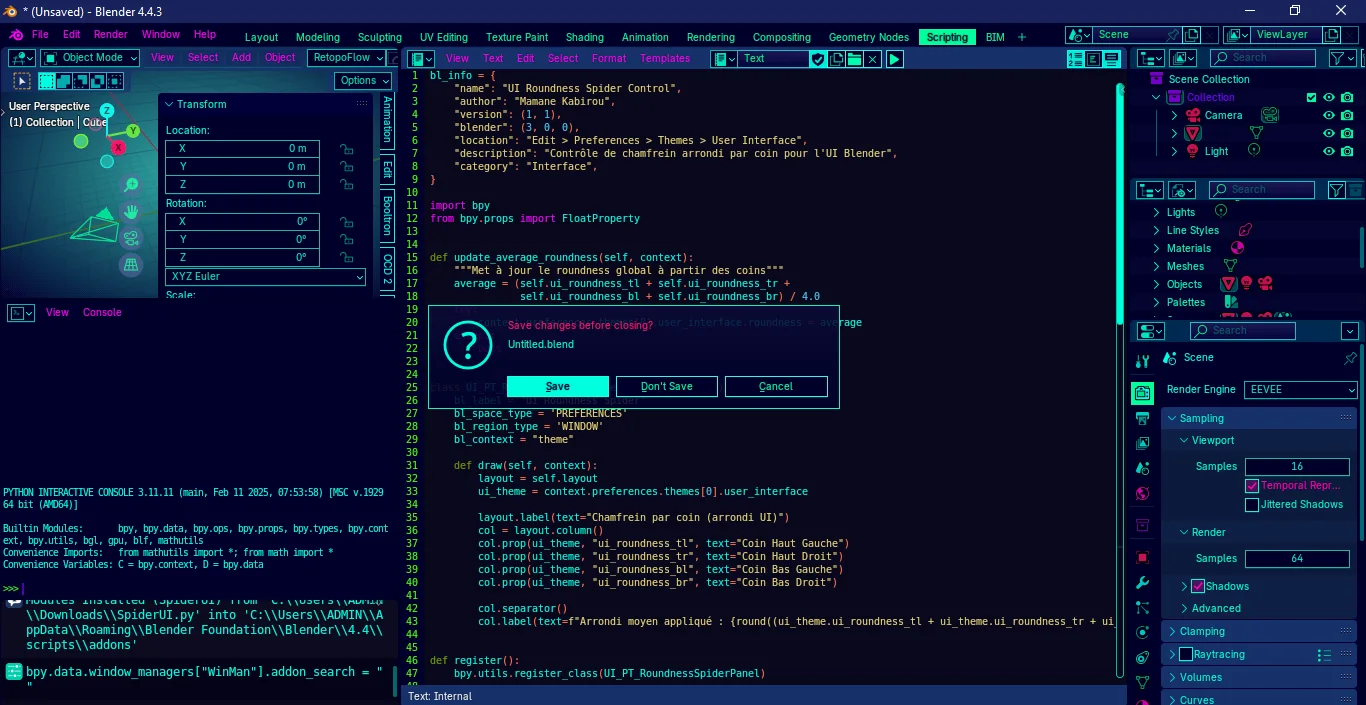
Task: Open the File menu
Action: pyautogui.click(x=40, y=35)
